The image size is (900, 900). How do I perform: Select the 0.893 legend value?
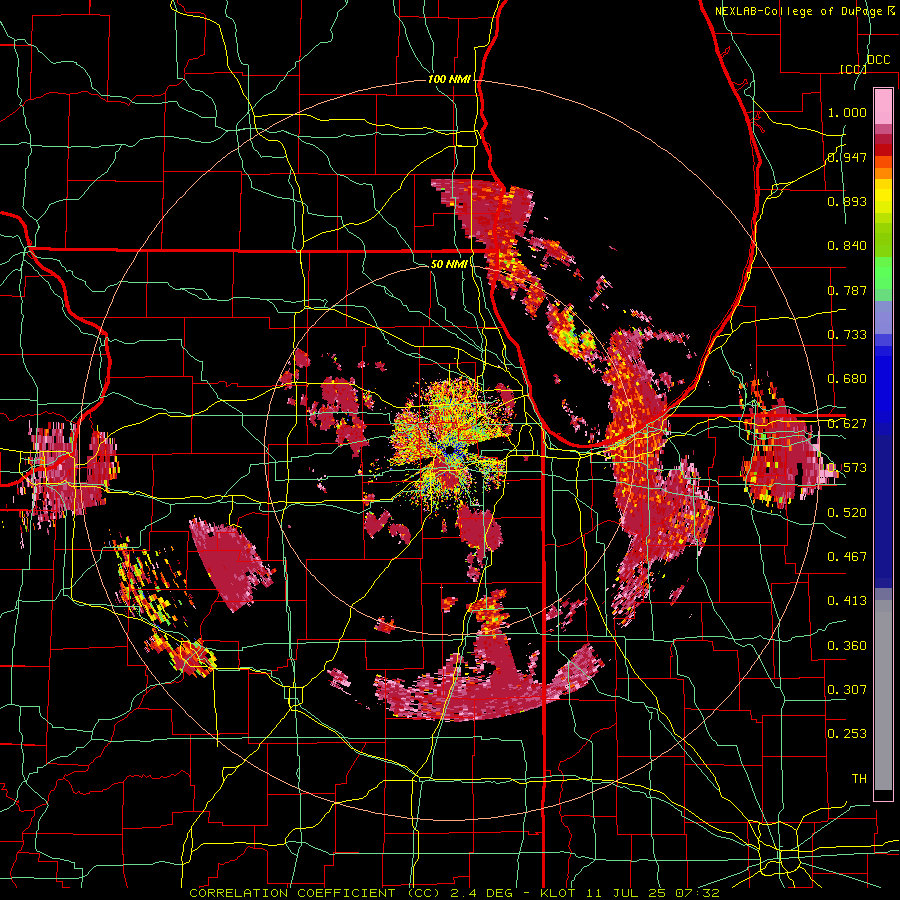click(x=847, y=201)
